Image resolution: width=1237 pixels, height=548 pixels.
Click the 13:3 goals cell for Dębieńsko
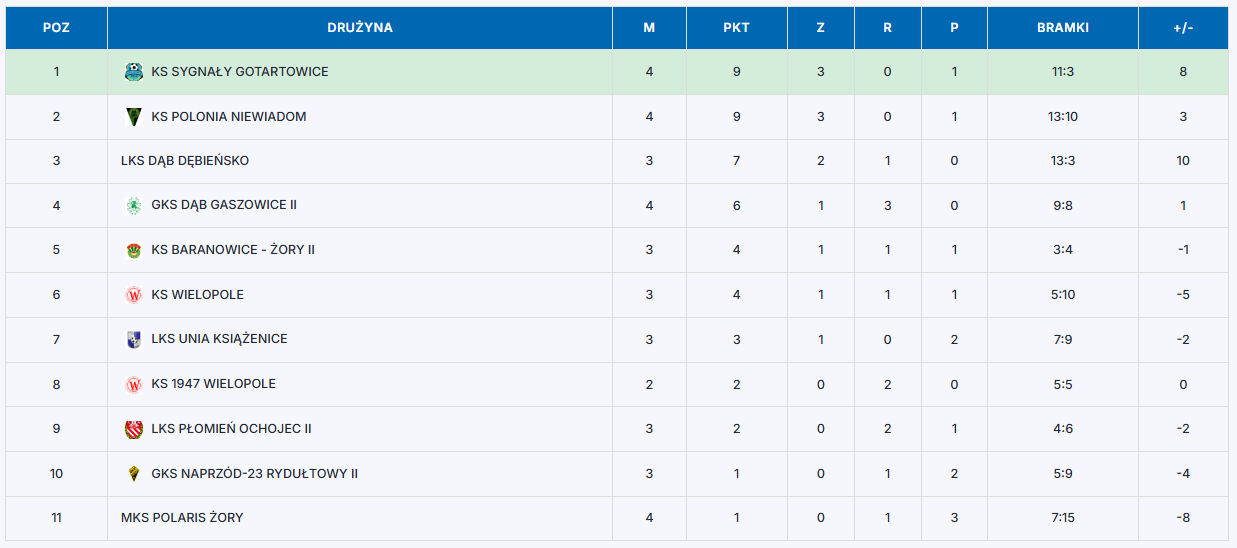1062,161
